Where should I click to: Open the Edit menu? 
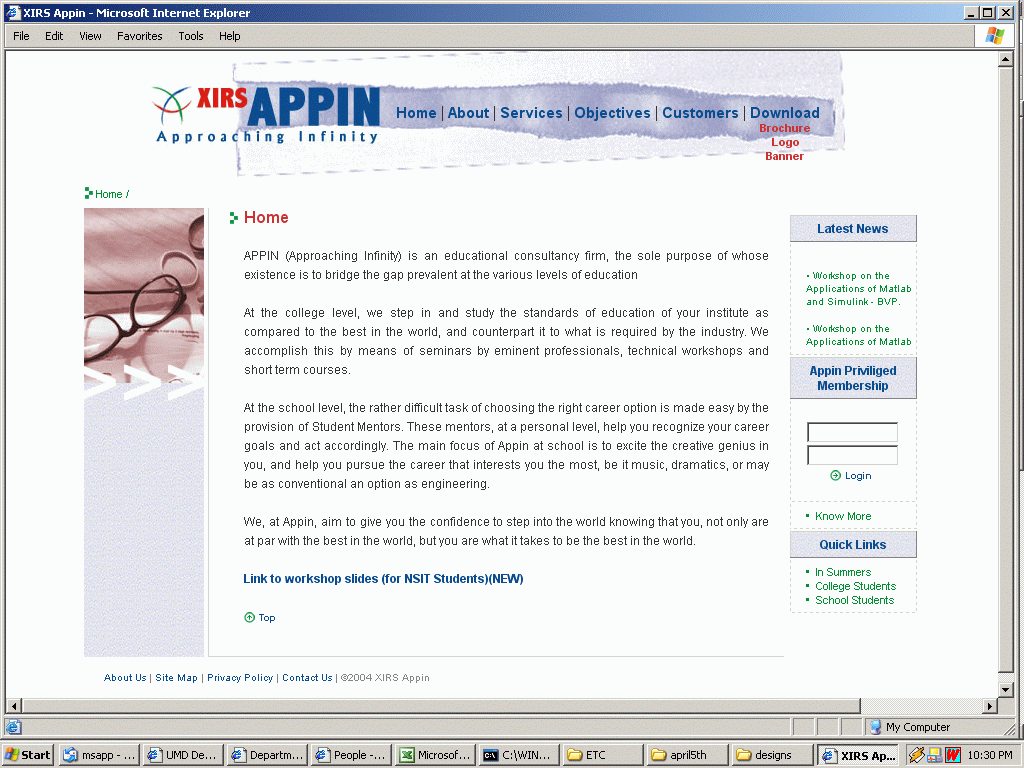point(54,36)
